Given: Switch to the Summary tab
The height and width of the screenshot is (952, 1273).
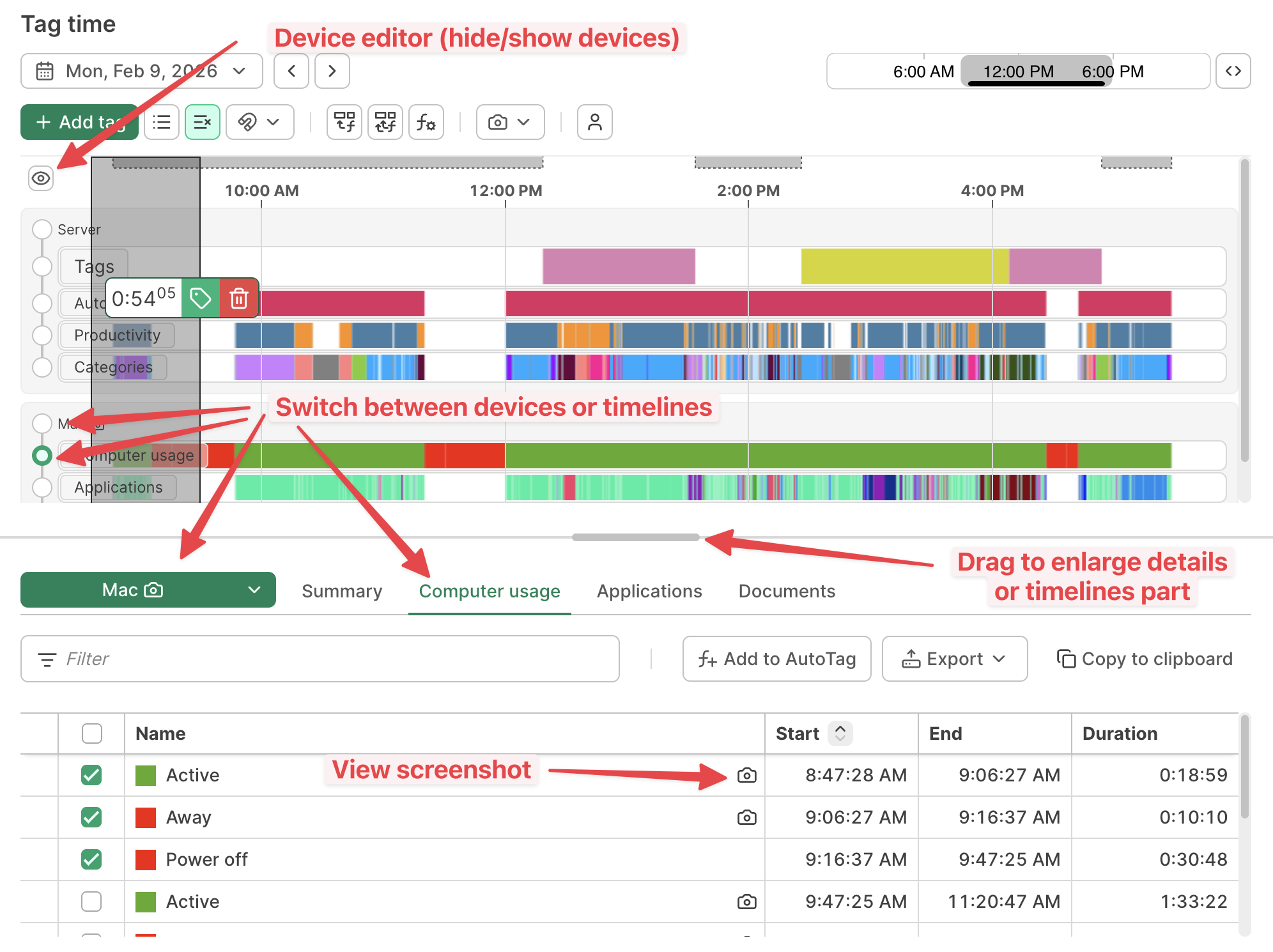Looking at the screenshot, I should pyautogui.click(x=342, y=591).
